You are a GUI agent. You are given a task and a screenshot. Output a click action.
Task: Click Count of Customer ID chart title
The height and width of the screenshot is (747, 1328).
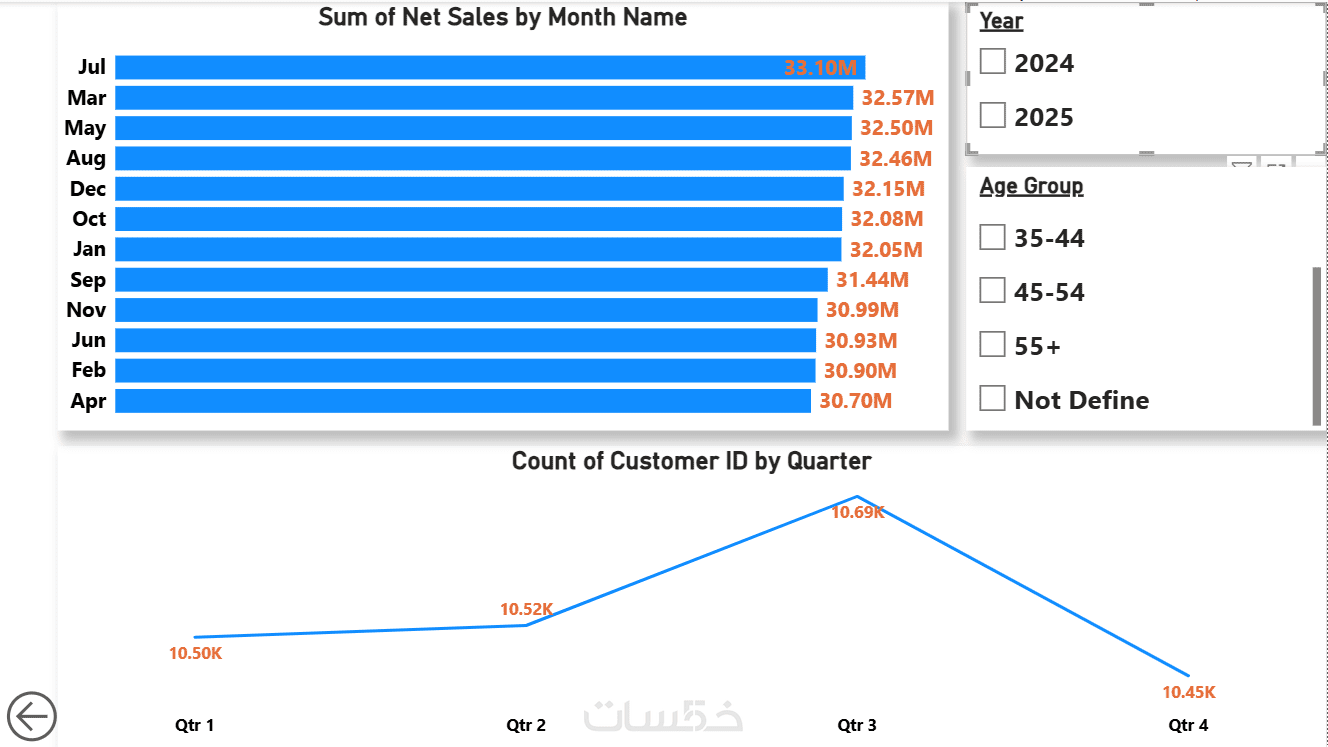(691, 461)
